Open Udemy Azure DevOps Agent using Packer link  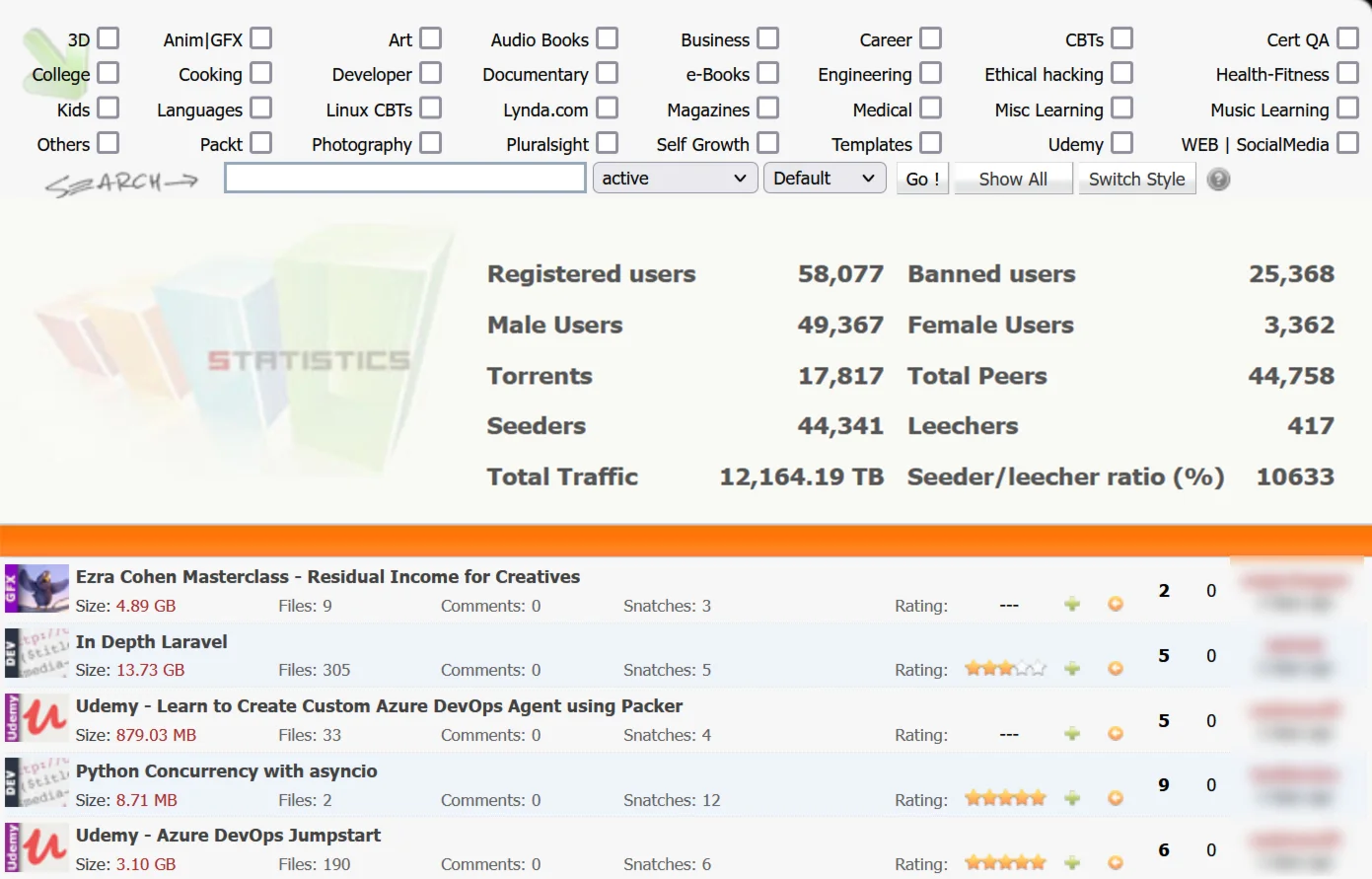pos(379,706)
